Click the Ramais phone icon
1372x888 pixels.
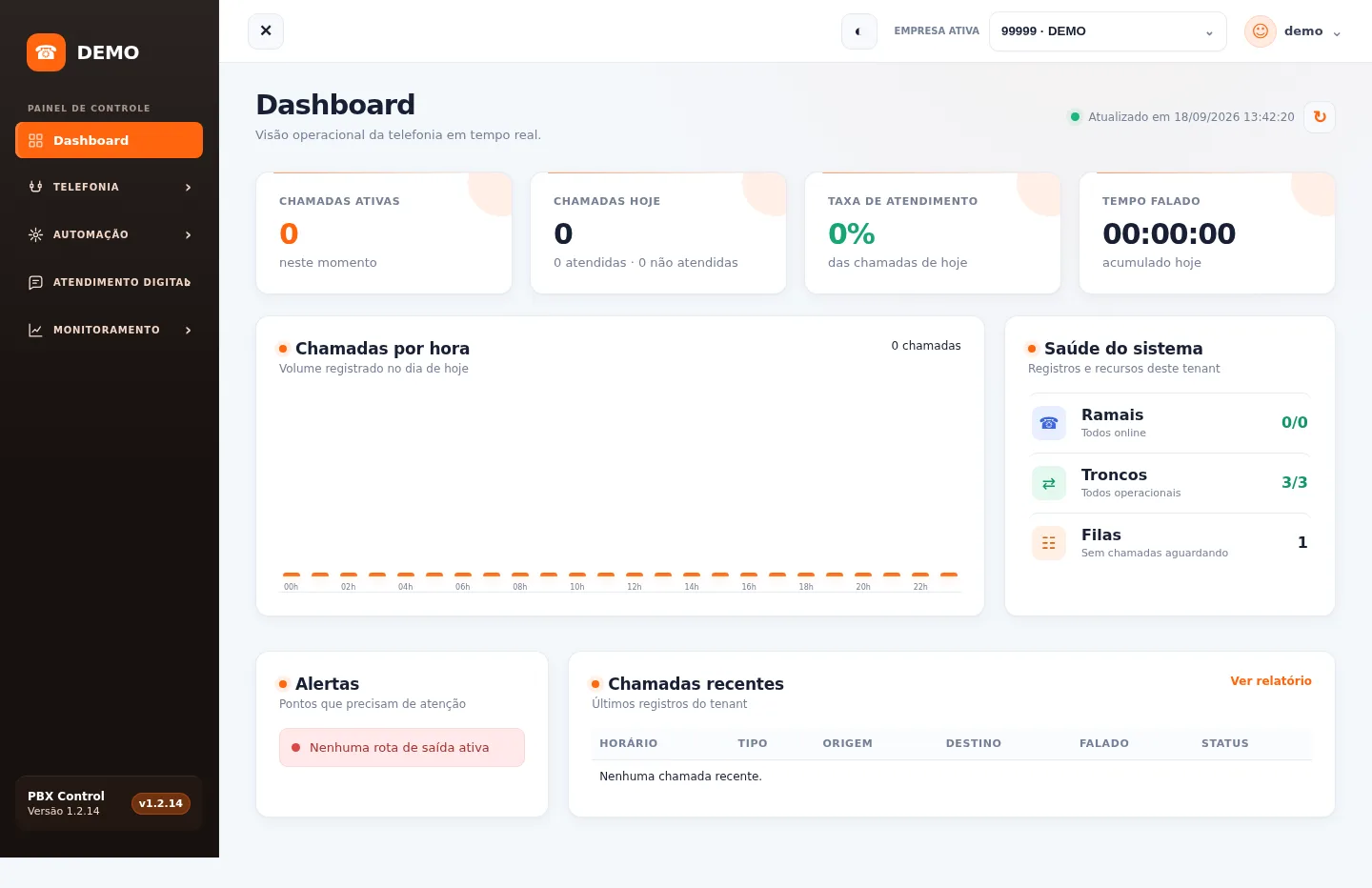tap(1049, 423)
